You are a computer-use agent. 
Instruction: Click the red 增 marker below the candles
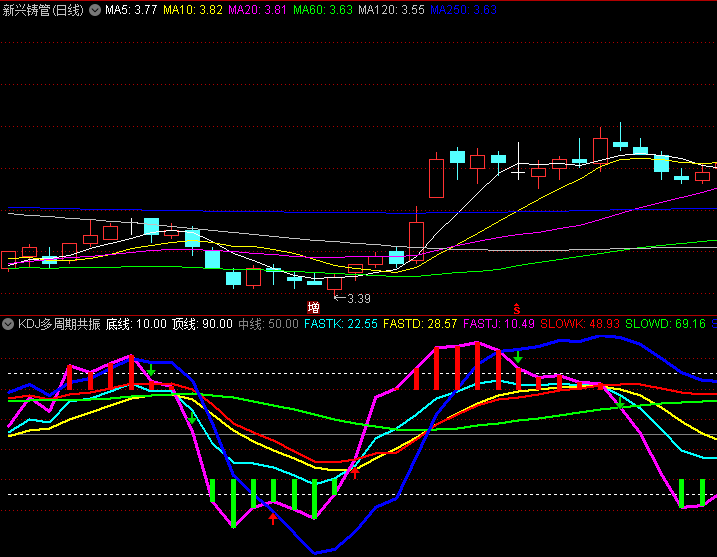(x=314, y=308)
